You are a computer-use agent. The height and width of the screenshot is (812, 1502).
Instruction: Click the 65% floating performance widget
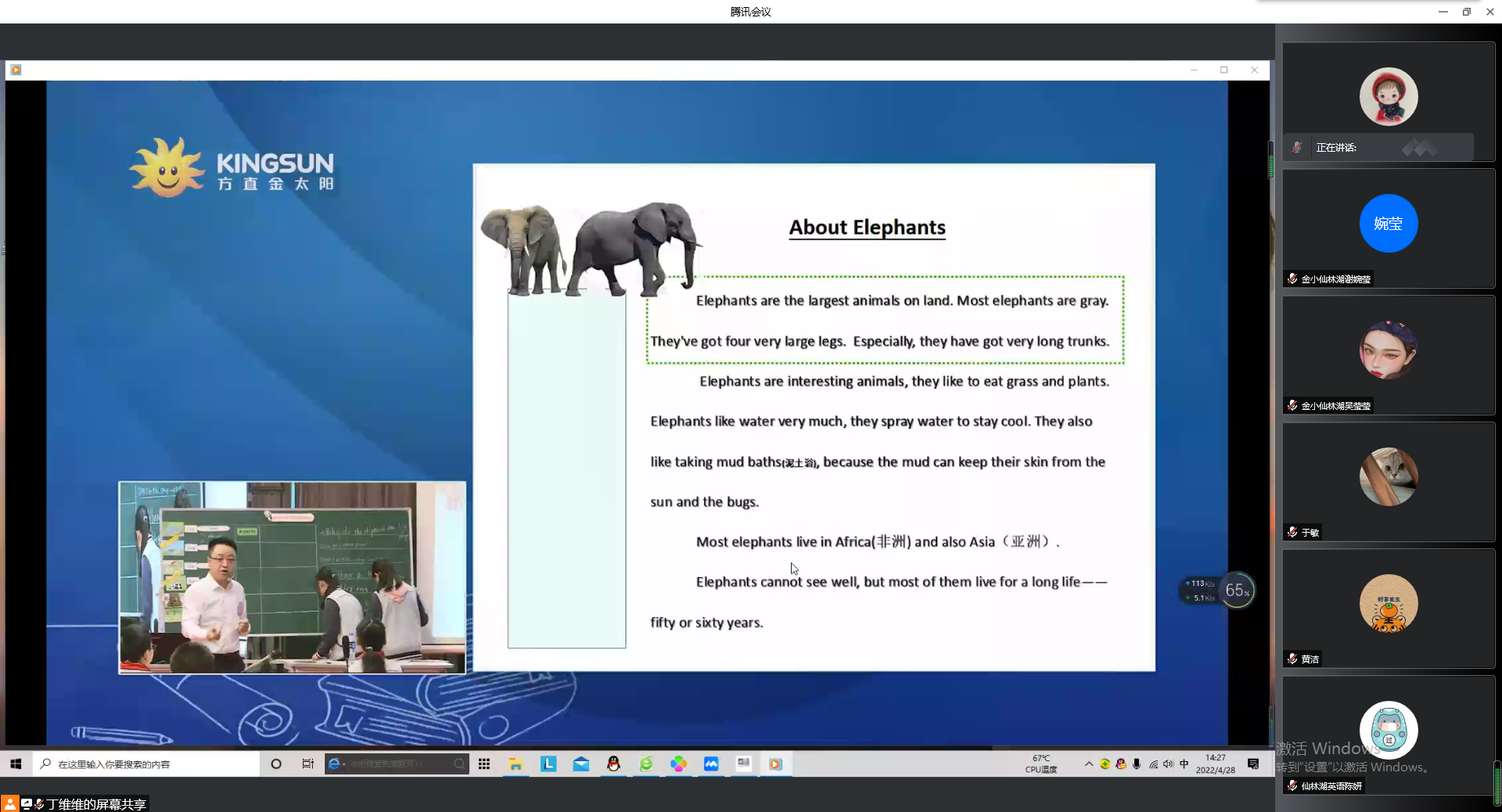(x=1237, y=591)
